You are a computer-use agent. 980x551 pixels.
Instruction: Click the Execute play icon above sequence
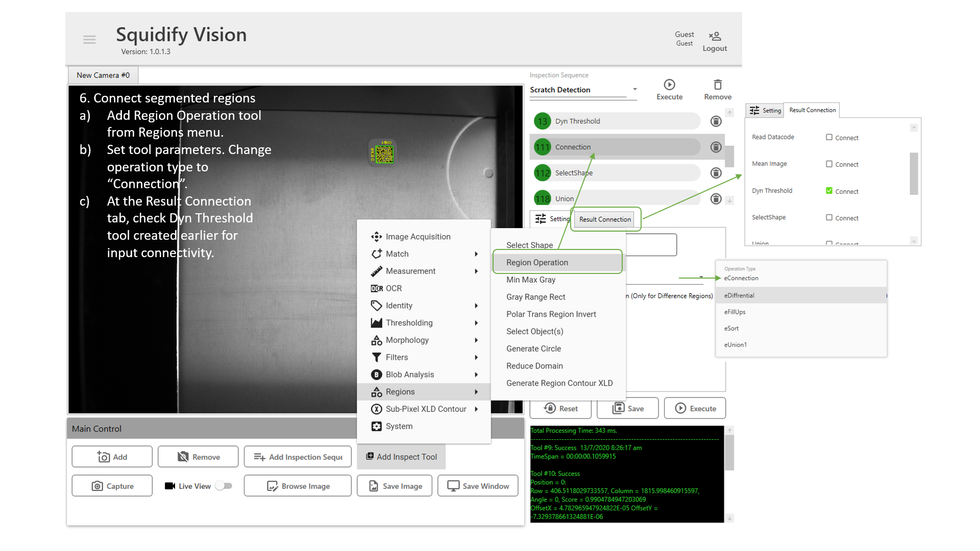click(669, 84)
